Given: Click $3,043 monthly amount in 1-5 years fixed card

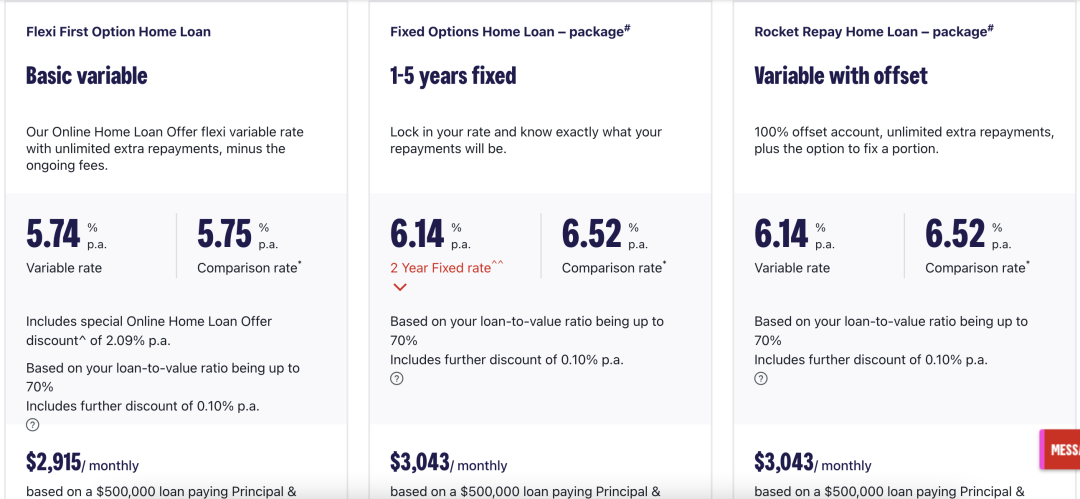Looking at the screenshot, I should pos(420,462).
